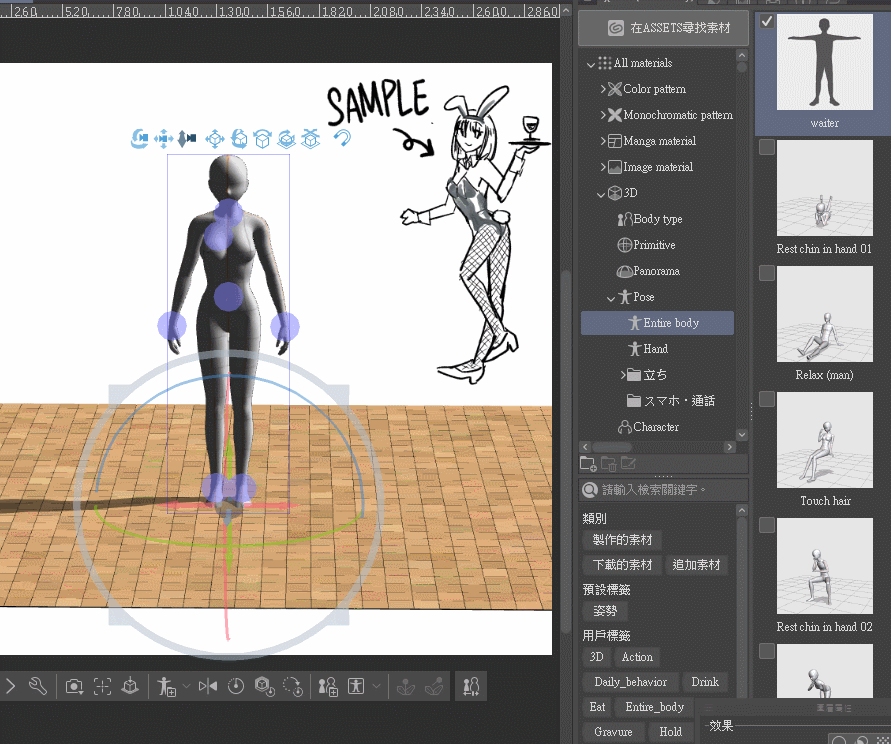Uncheck the waiter material checkbox
Screen dimensions: 891x744
[x=767, y=21]
